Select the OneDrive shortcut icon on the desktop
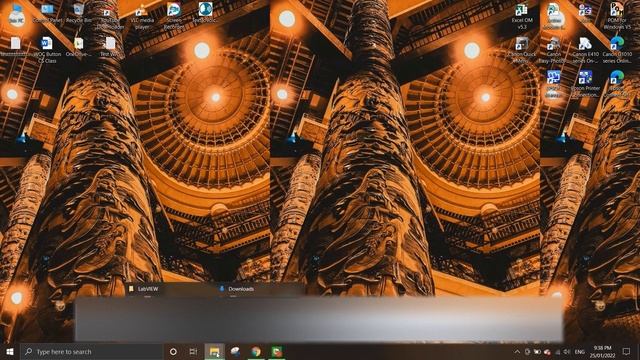This screenshot has height=360, width=640. click(78, 47)
